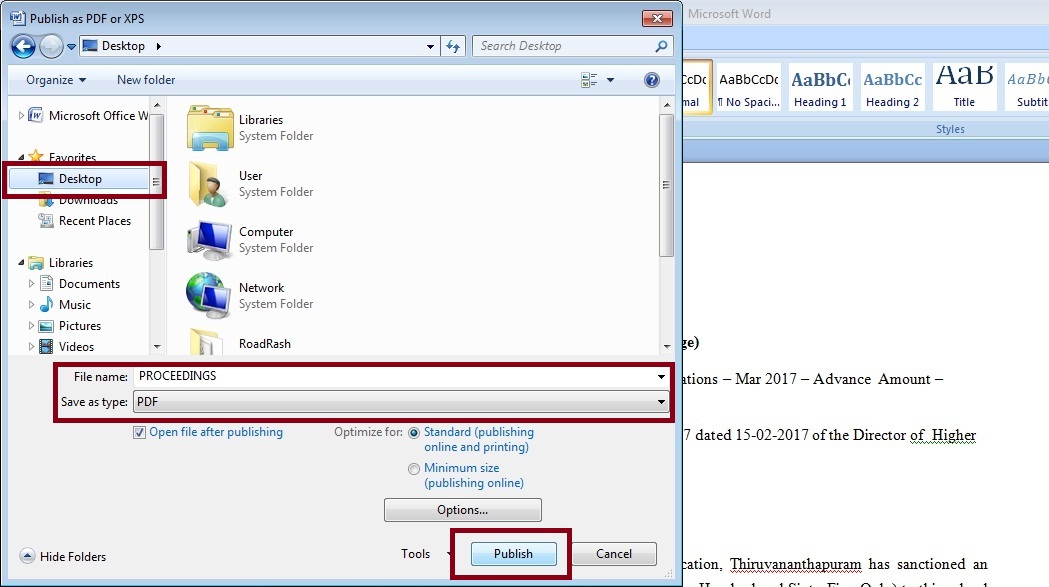Select Libraries in navigation pane

pos(62,263)
